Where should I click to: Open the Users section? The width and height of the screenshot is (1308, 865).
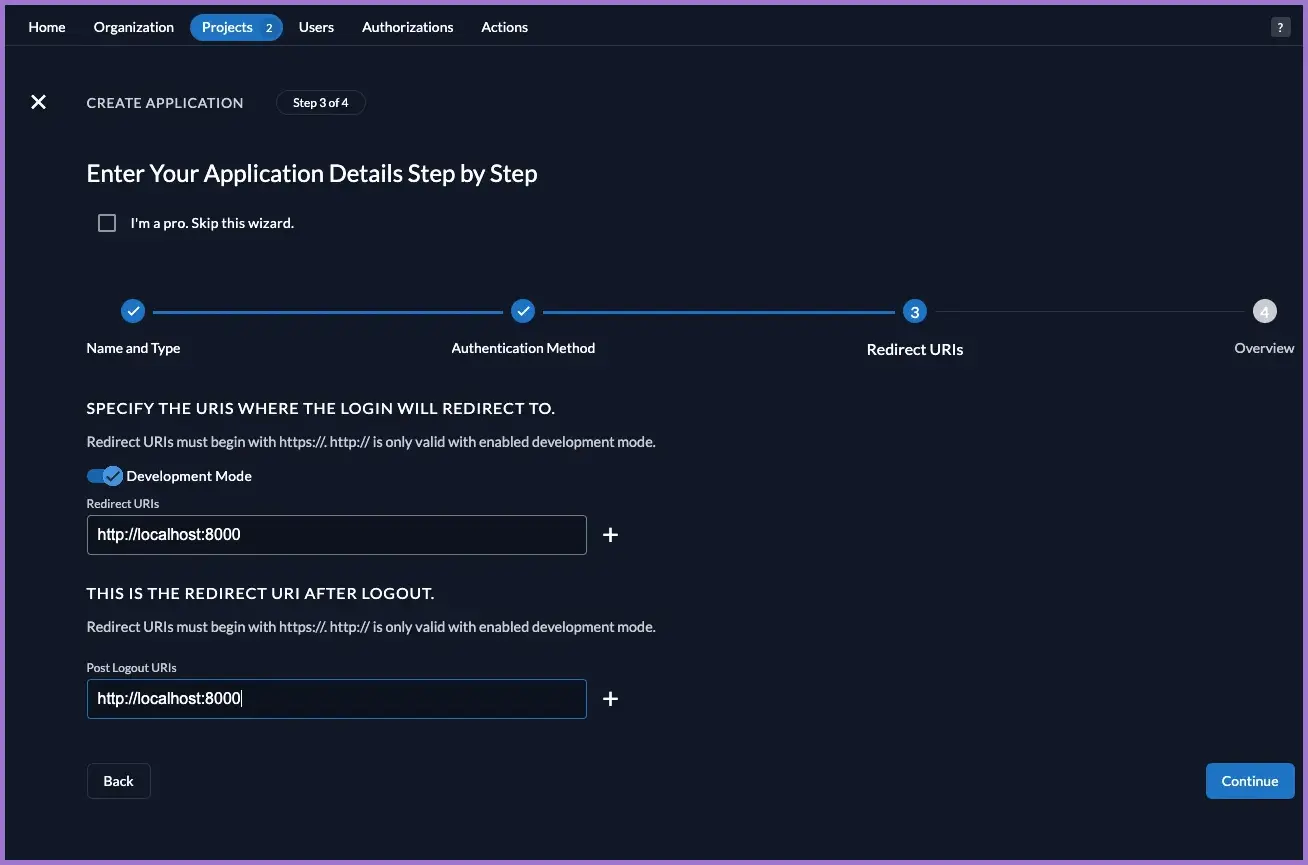point(316,27)
